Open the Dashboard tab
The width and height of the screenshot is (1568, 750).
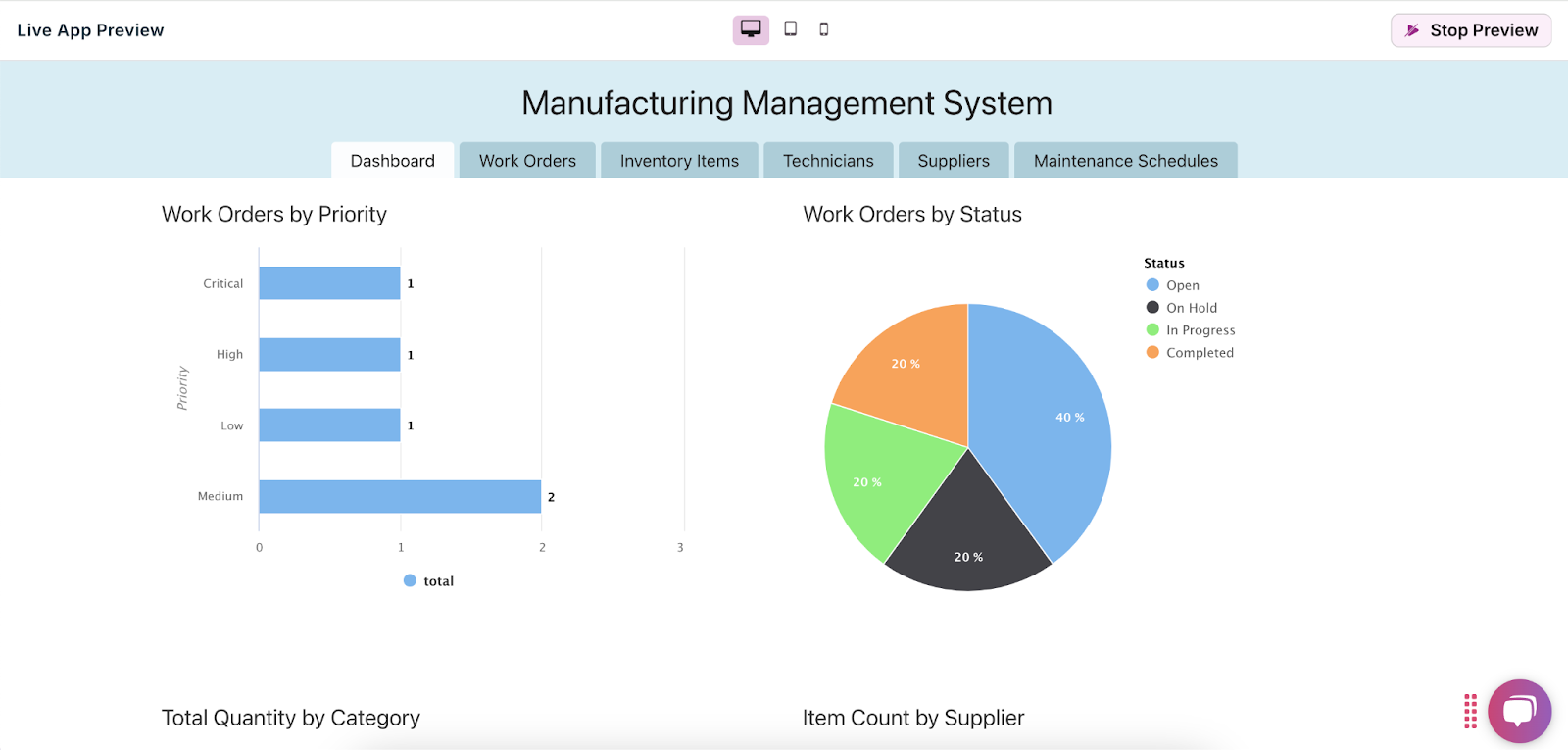click(x=392, y=161)
